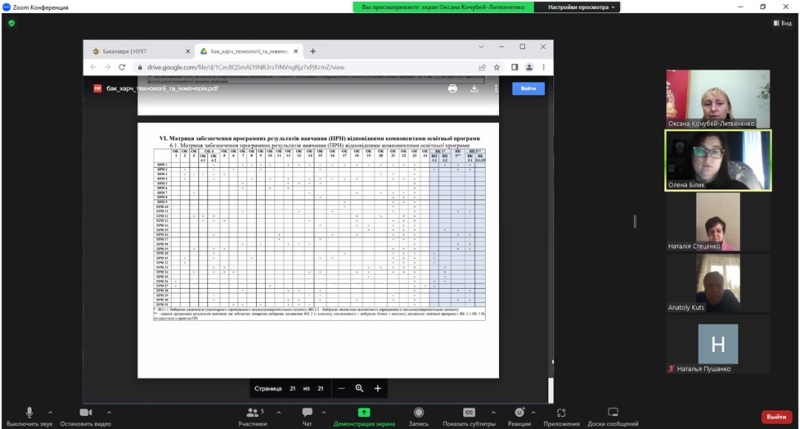Select Олена Білик video thumbnail
Screen dimensions: 800x429
pos(718,160)
